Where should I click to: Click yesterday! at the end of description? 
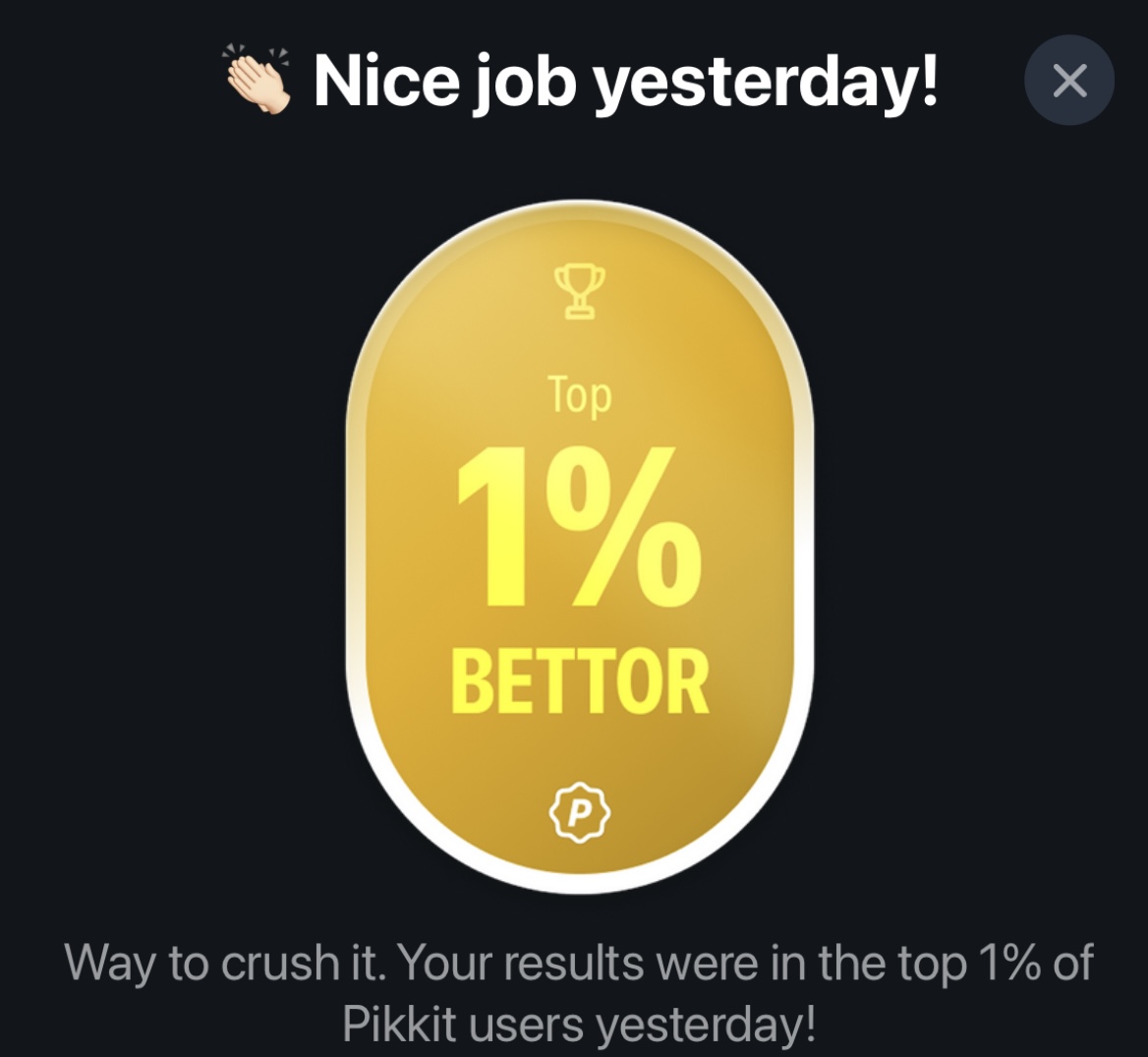tap(708, 1024)
